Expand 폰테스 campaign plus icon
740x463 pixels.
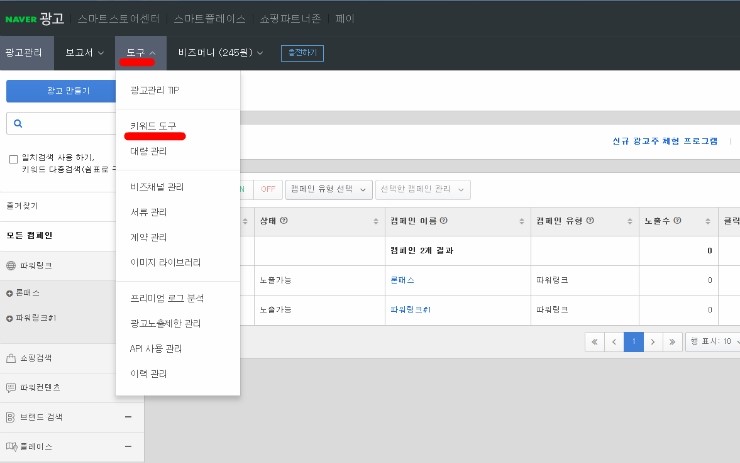click(x=9, y=294)
